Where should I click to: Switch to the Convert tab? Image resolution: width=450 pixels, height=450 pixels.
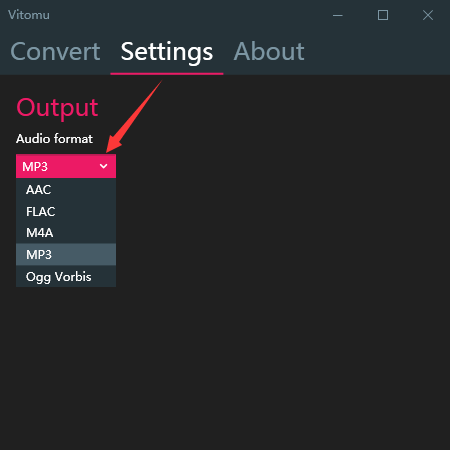55,52
